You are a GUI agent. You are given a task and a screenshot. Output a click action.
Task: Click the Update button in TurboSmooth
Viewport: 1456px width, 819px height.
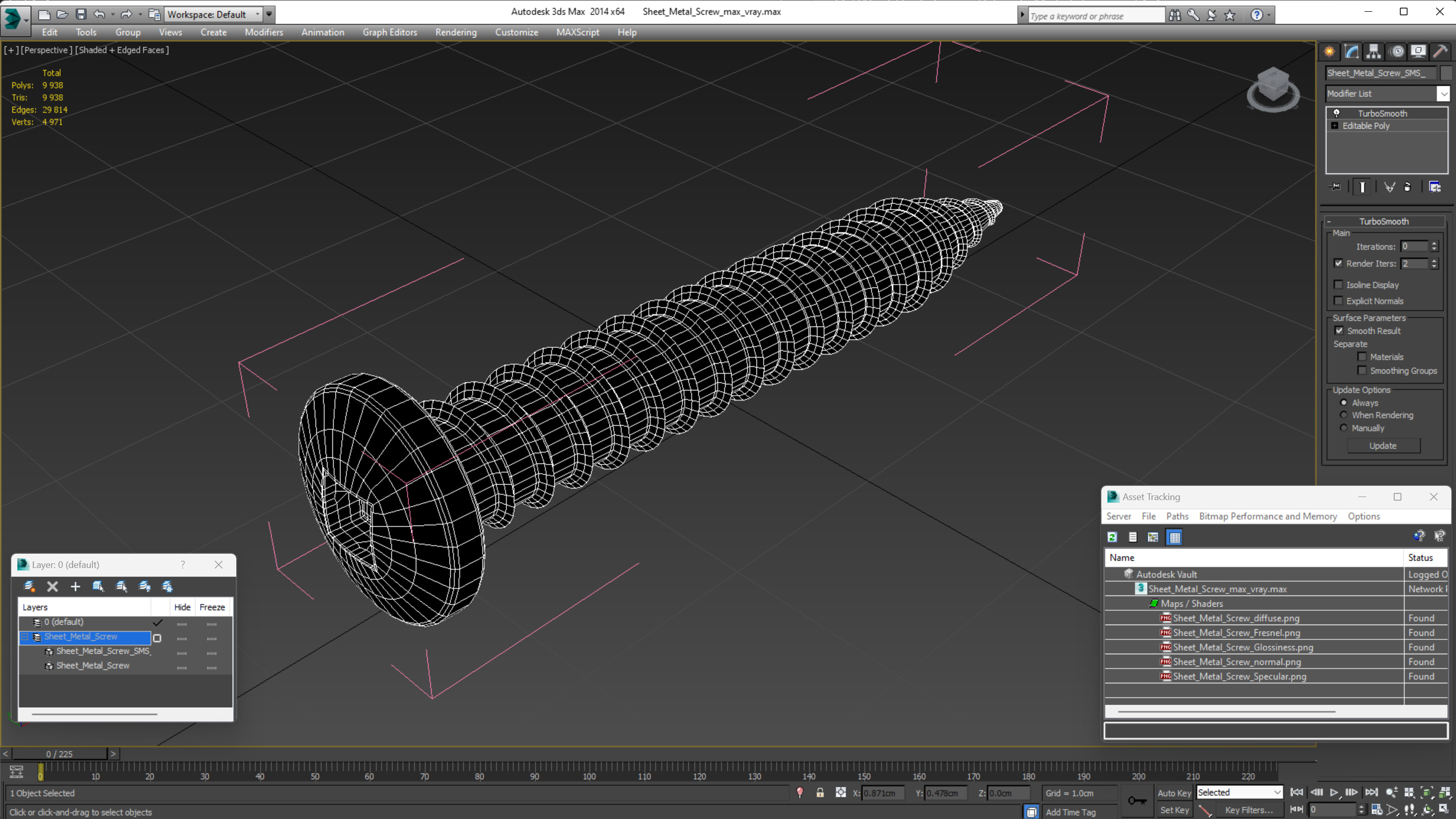1383,445
